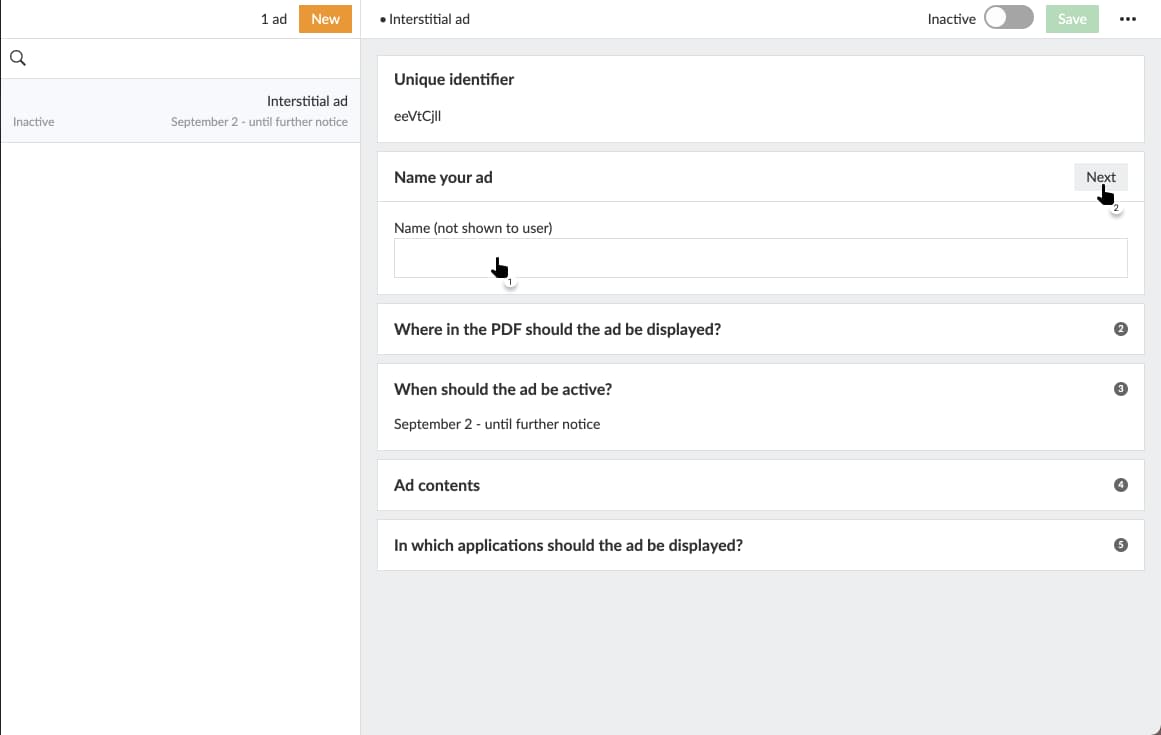
Task: Click the search magnifier icon
Action: 17,58
